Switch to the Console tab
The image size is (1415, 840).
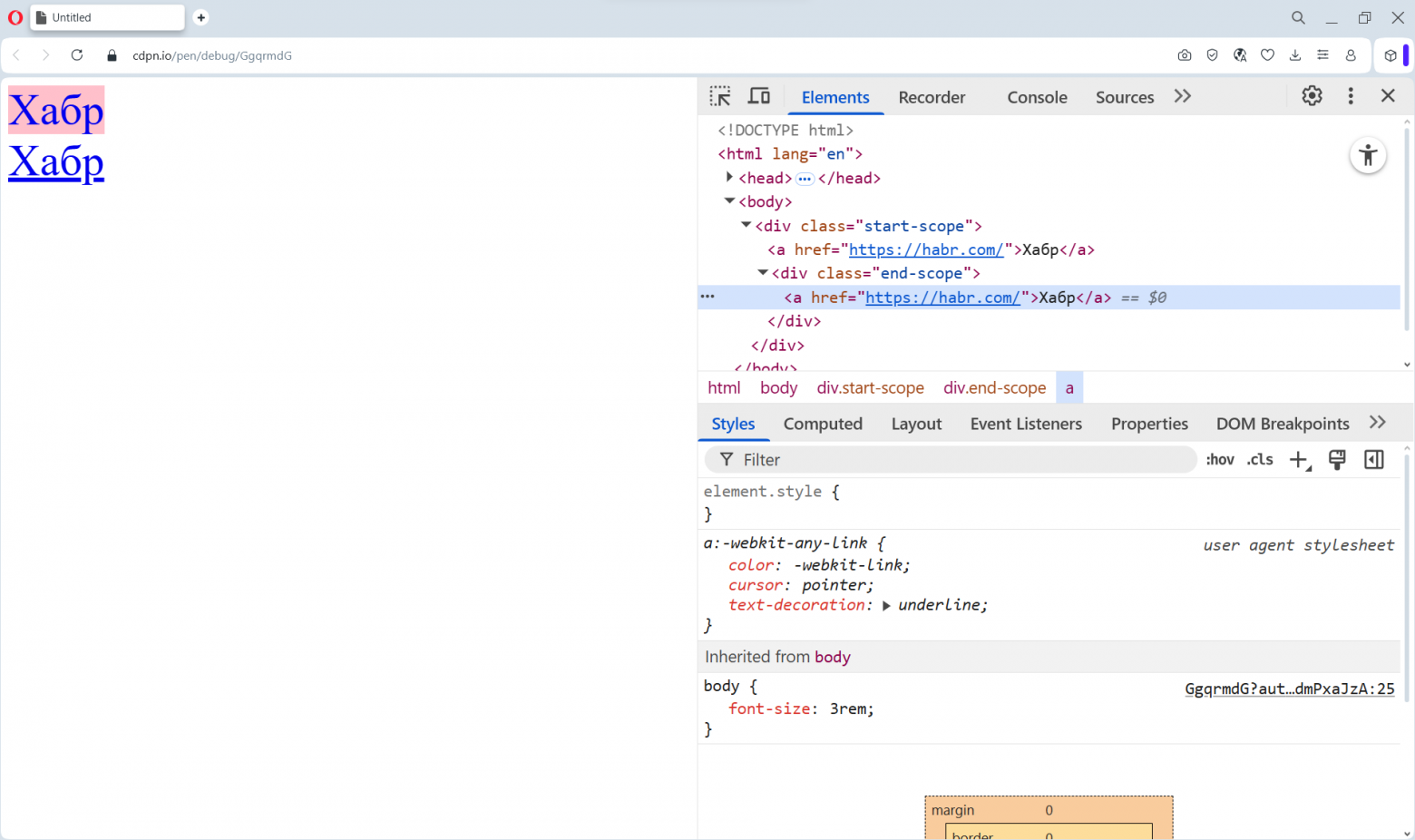click(x=1037, y=97)
